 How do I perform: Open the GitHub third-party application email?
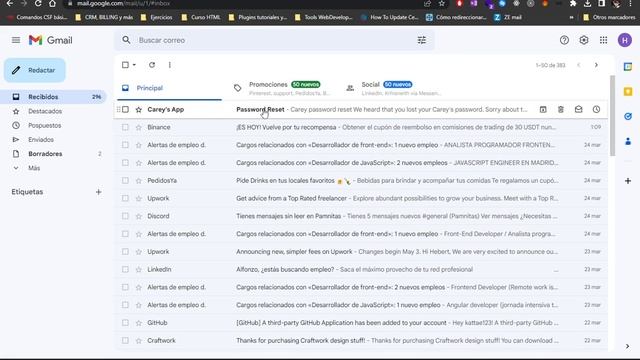(x=361, y=323)
